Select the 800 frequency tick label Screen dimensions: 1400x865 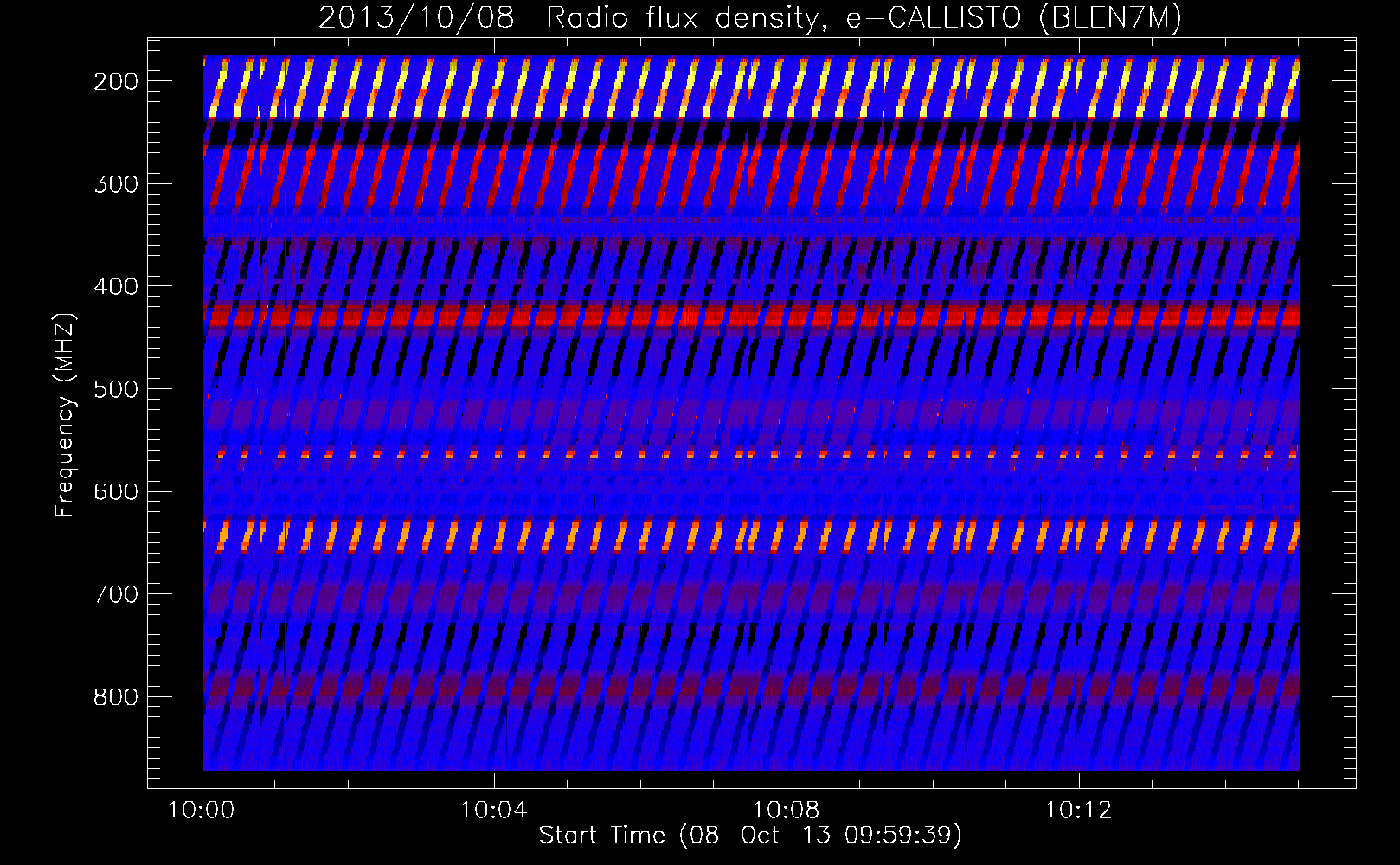[116, 696]
